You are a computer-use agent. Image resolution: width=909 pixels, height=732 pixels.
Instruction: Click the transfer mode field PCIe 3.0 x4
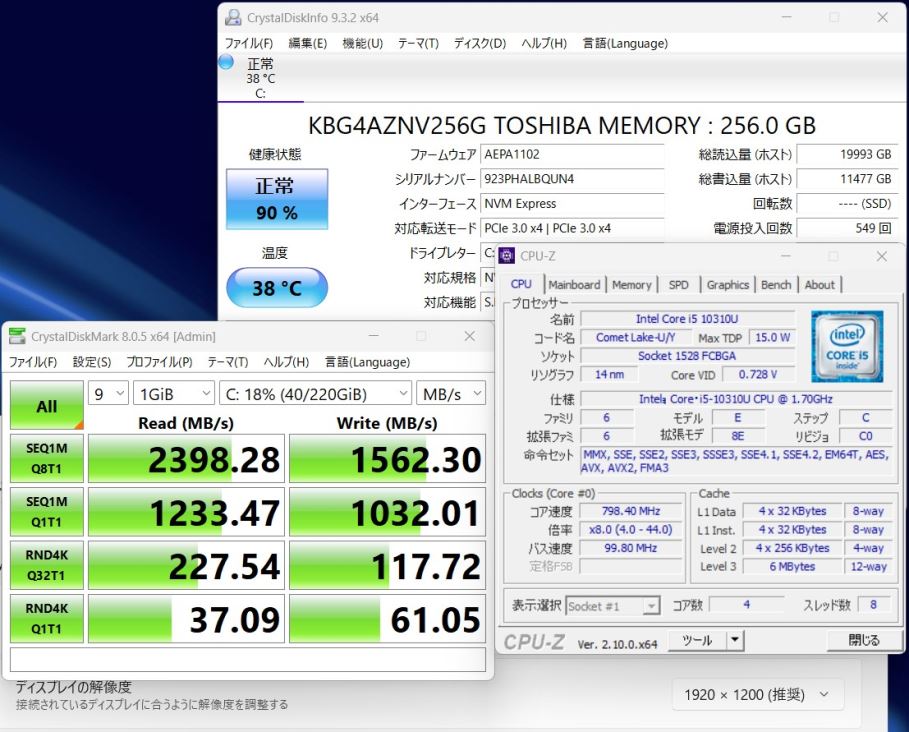(x=572, y=228)
